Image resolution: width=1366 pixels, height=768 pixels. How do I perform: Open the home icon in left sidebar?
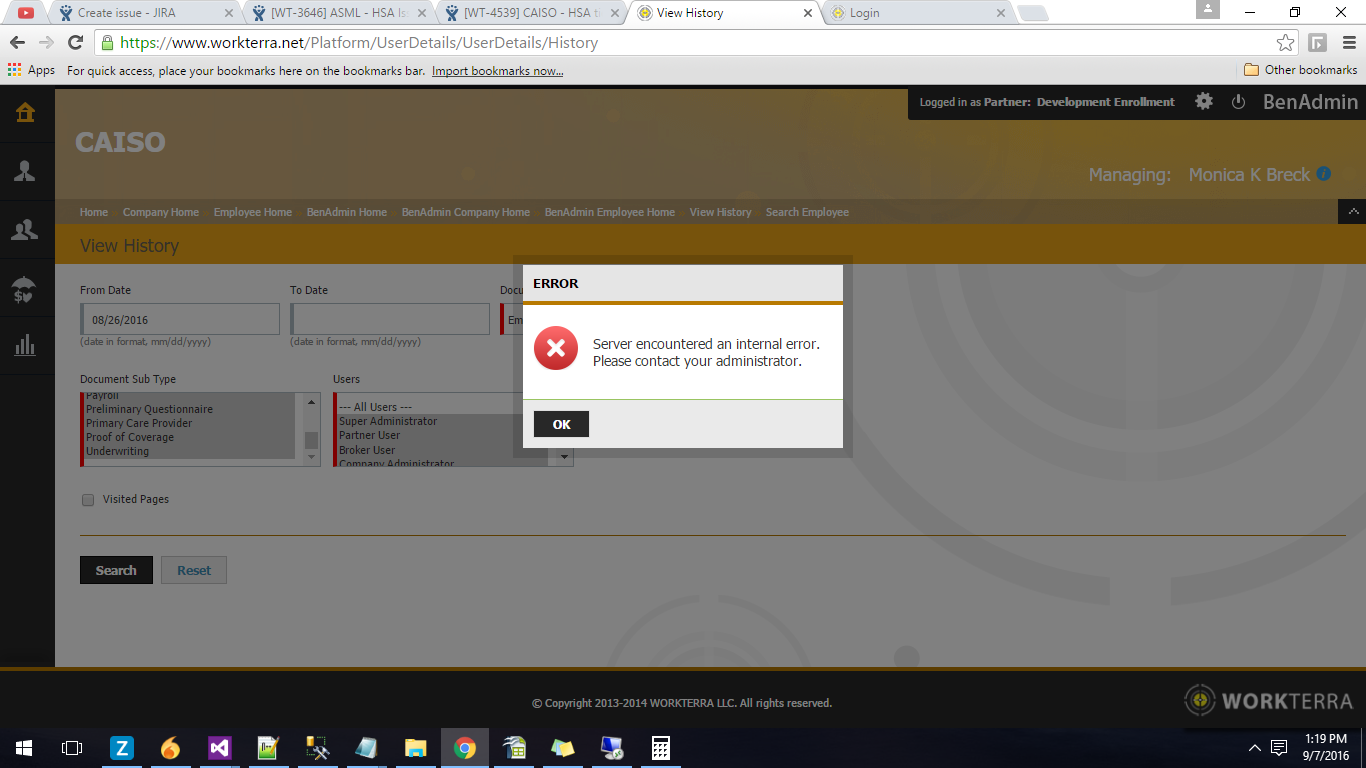25,113
